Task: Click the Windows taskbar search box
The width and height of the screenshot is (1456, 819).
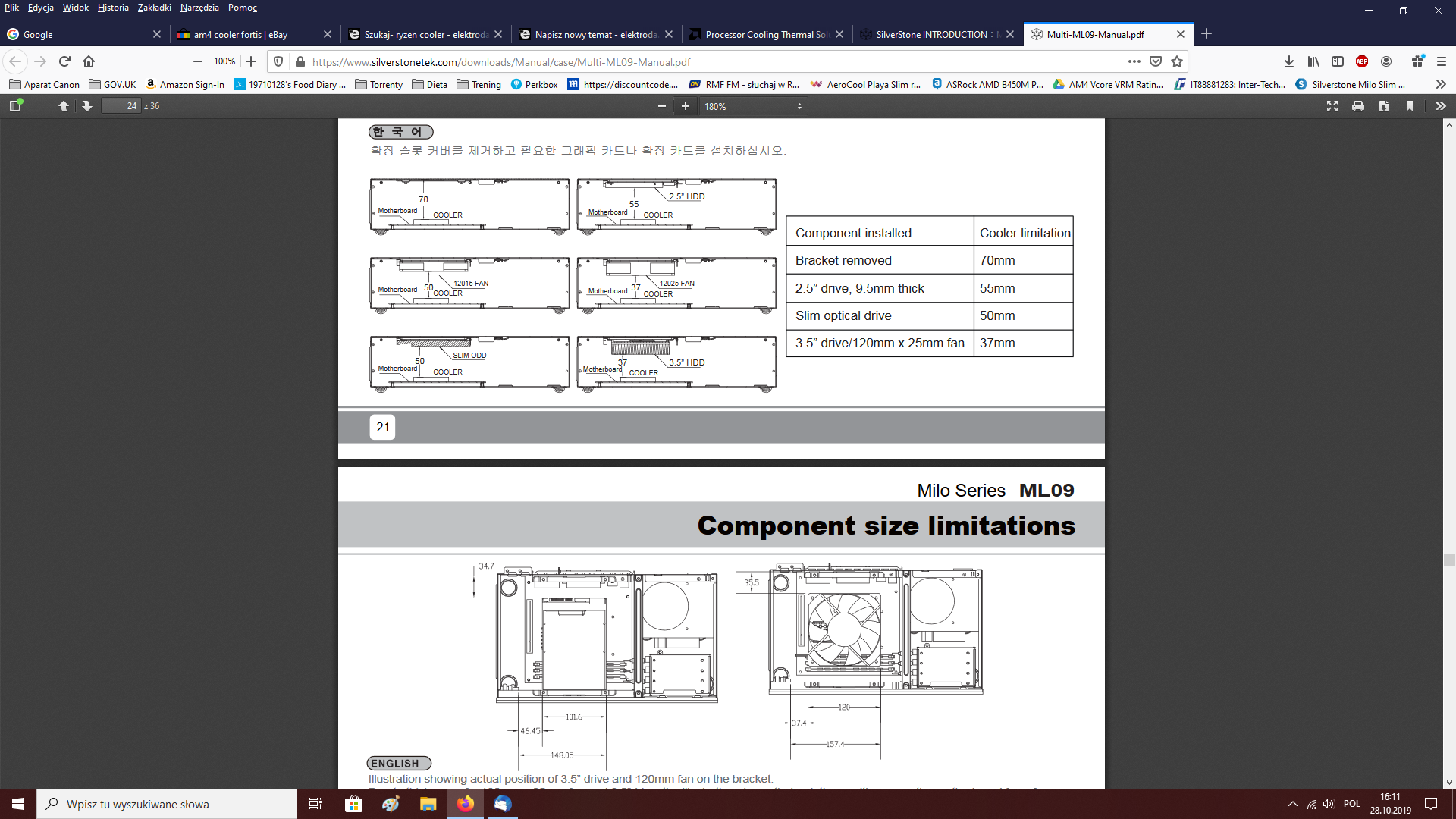Action: tap(167, 804)
